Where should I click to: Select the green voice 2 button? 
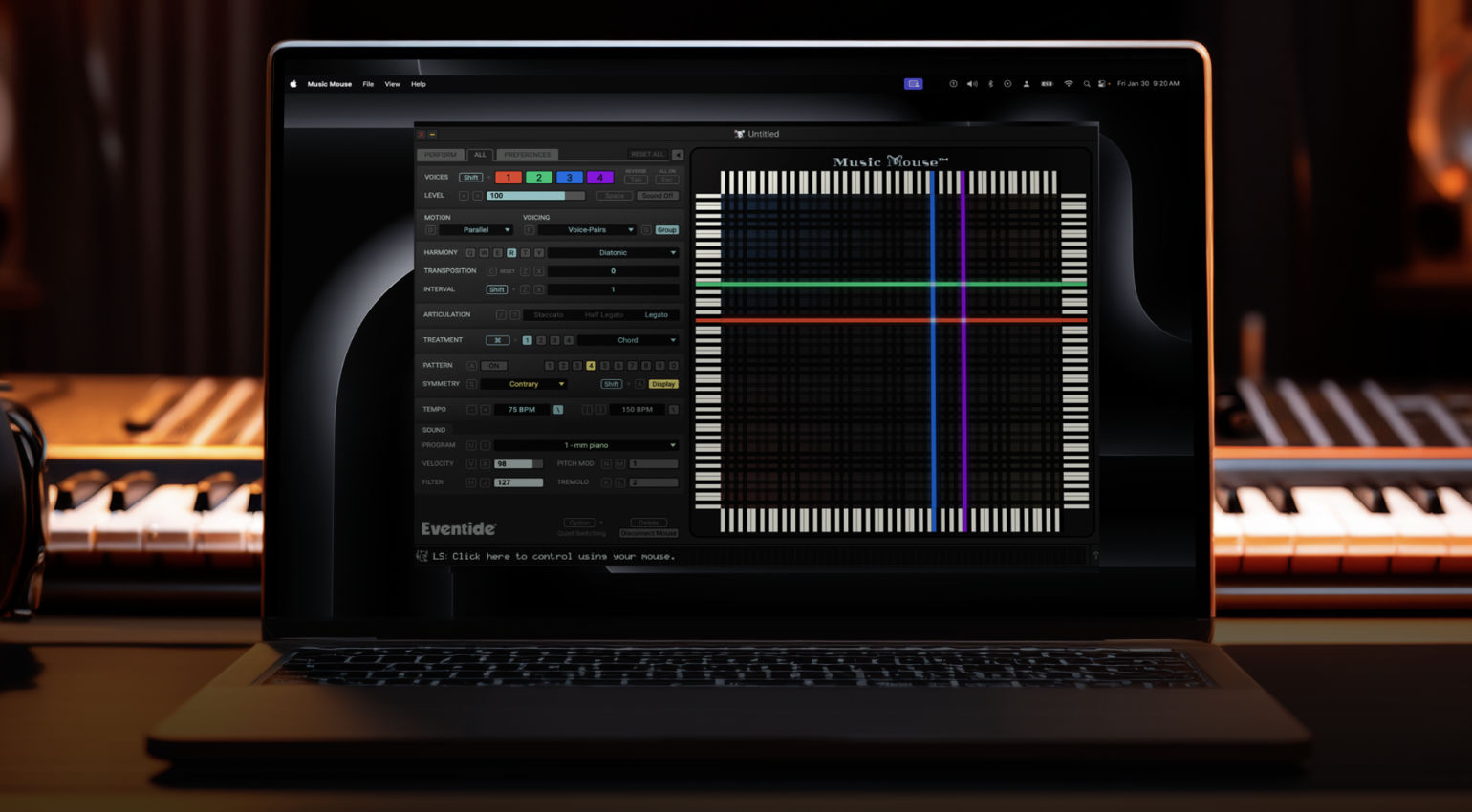(539, 177)
